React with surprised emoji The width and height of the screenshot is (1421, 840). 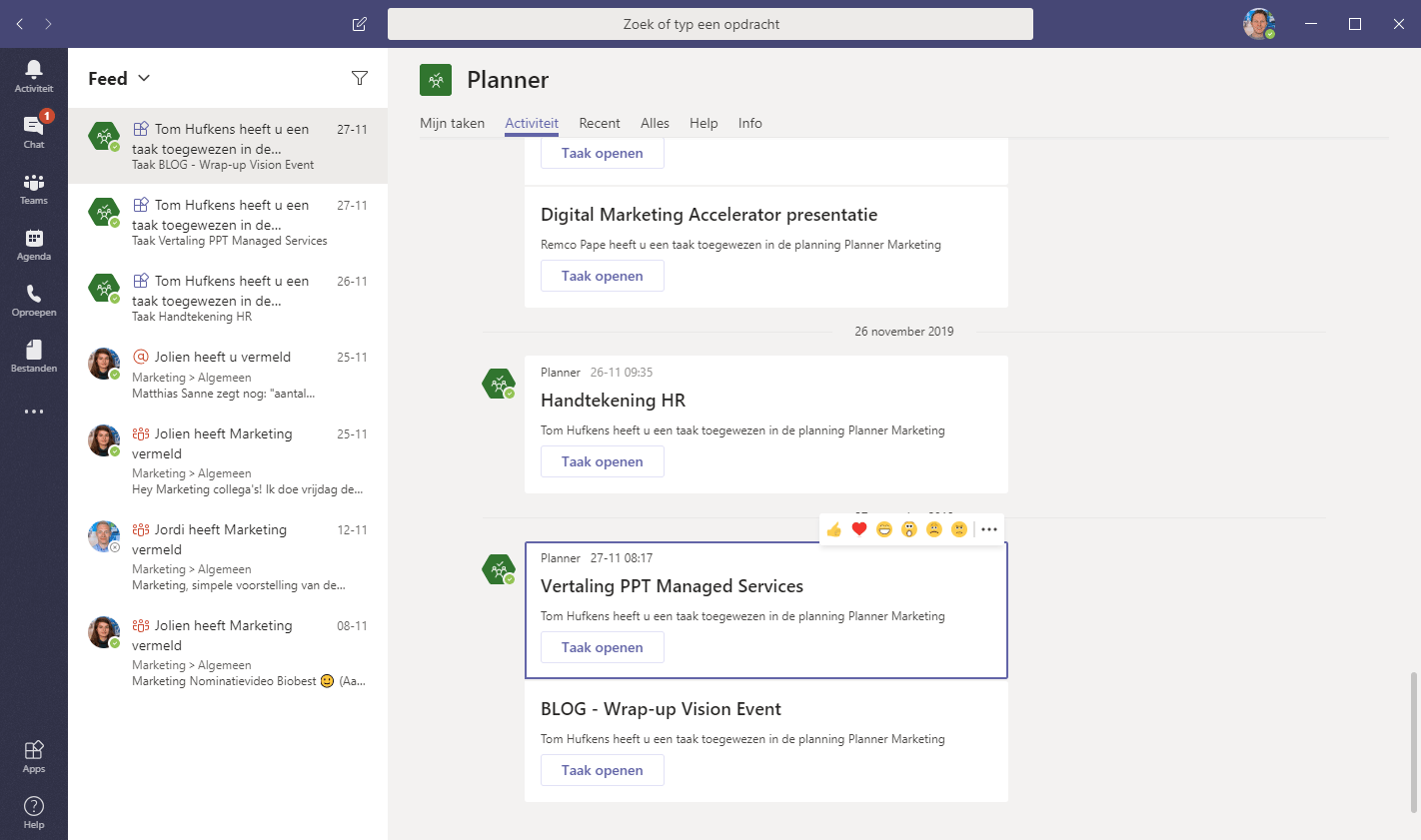coord(909,529)
